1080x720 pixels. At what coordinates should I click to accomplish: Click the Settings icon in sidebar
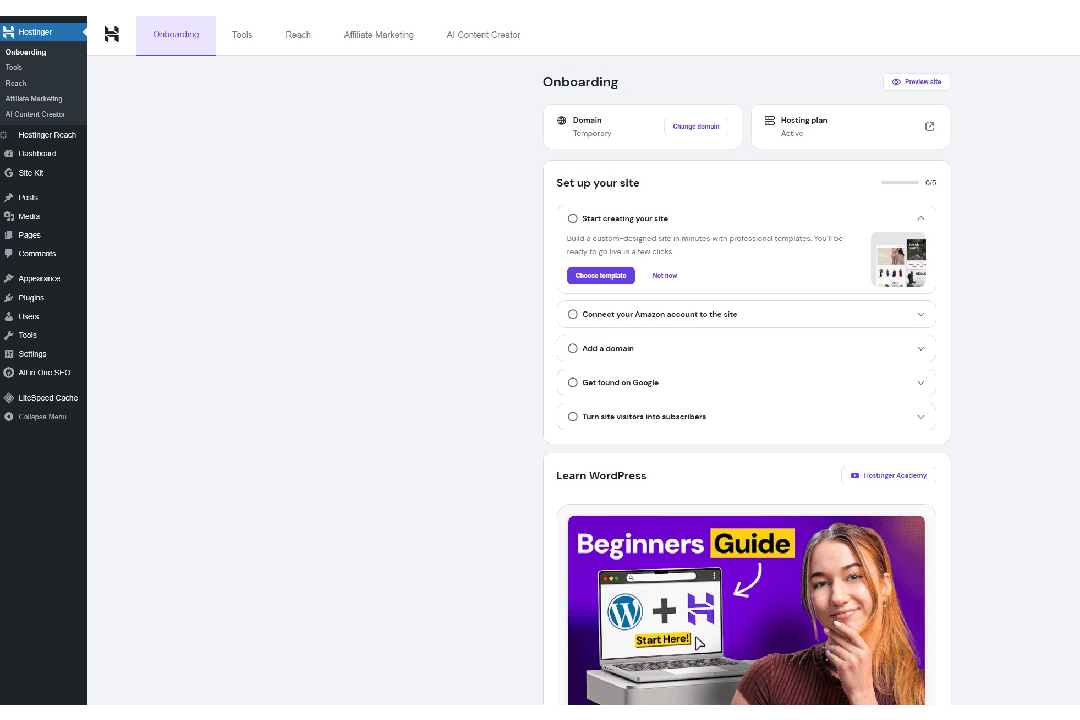coord(8,353)
